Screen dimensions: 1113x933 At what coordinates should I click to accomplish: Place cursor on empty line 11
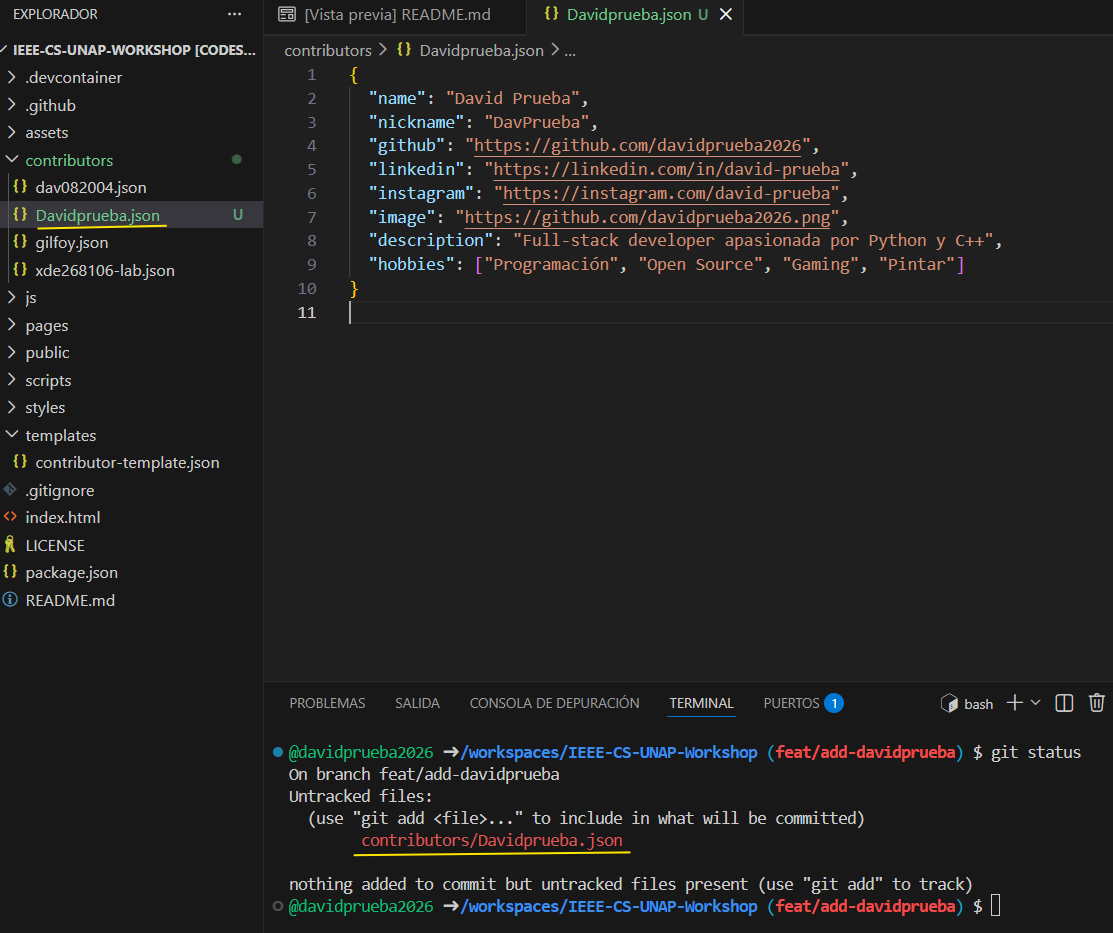[x=730, y=312]
